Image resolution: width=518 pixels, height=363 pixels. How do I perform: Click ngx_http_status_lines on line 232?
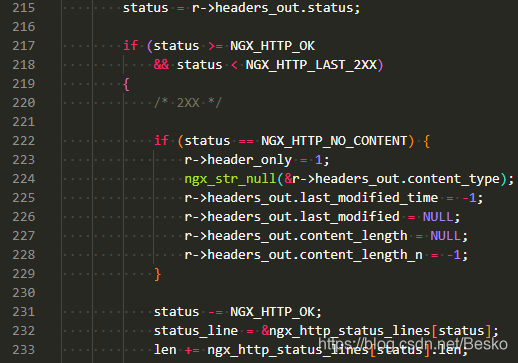[350, 331]
